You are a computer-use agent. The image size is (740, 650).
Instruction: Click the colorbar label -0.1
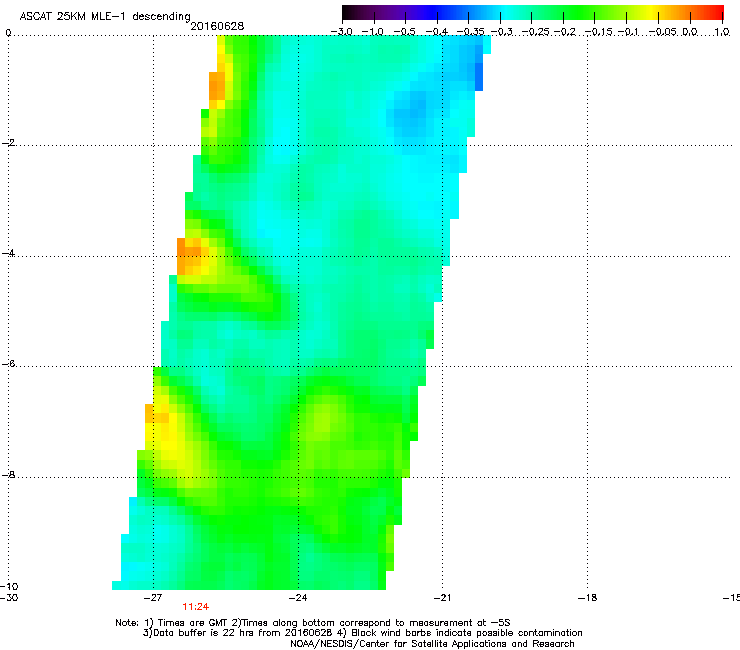(628, 32)
